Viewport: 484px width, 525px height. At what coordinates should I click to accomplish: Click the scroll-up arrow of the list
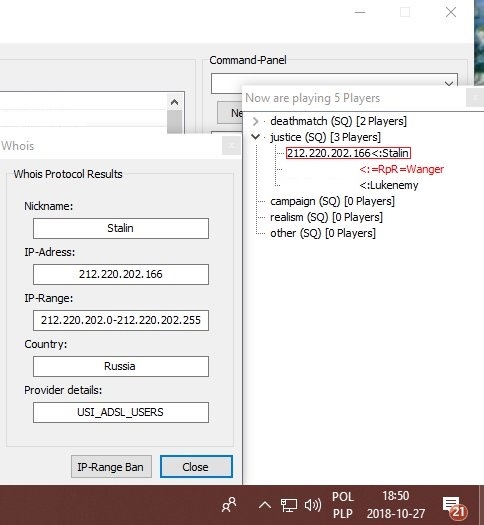click(x=174, y=102)
